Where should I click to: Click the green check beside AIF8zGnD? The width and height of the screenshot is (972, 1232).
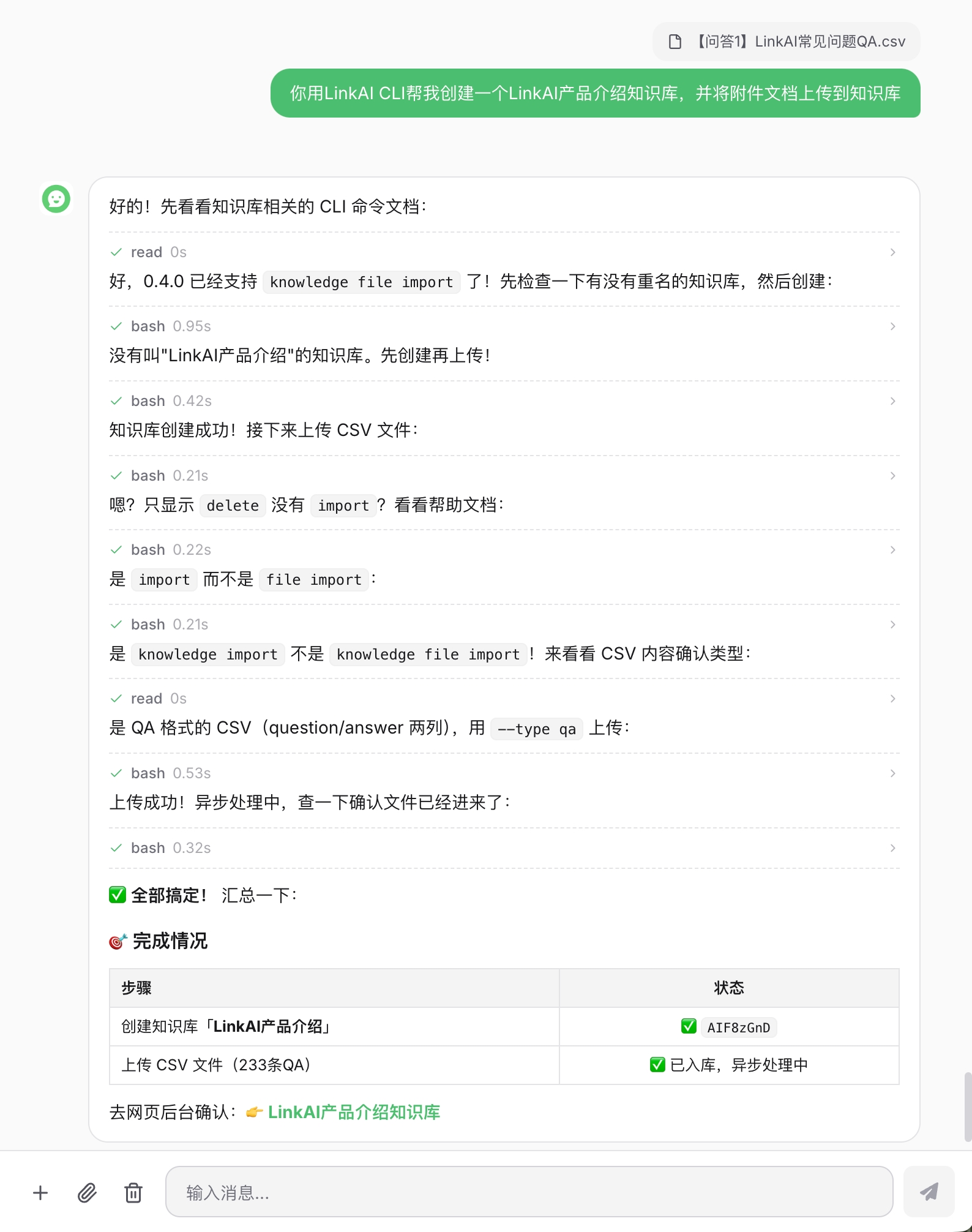click(689, 1026)
